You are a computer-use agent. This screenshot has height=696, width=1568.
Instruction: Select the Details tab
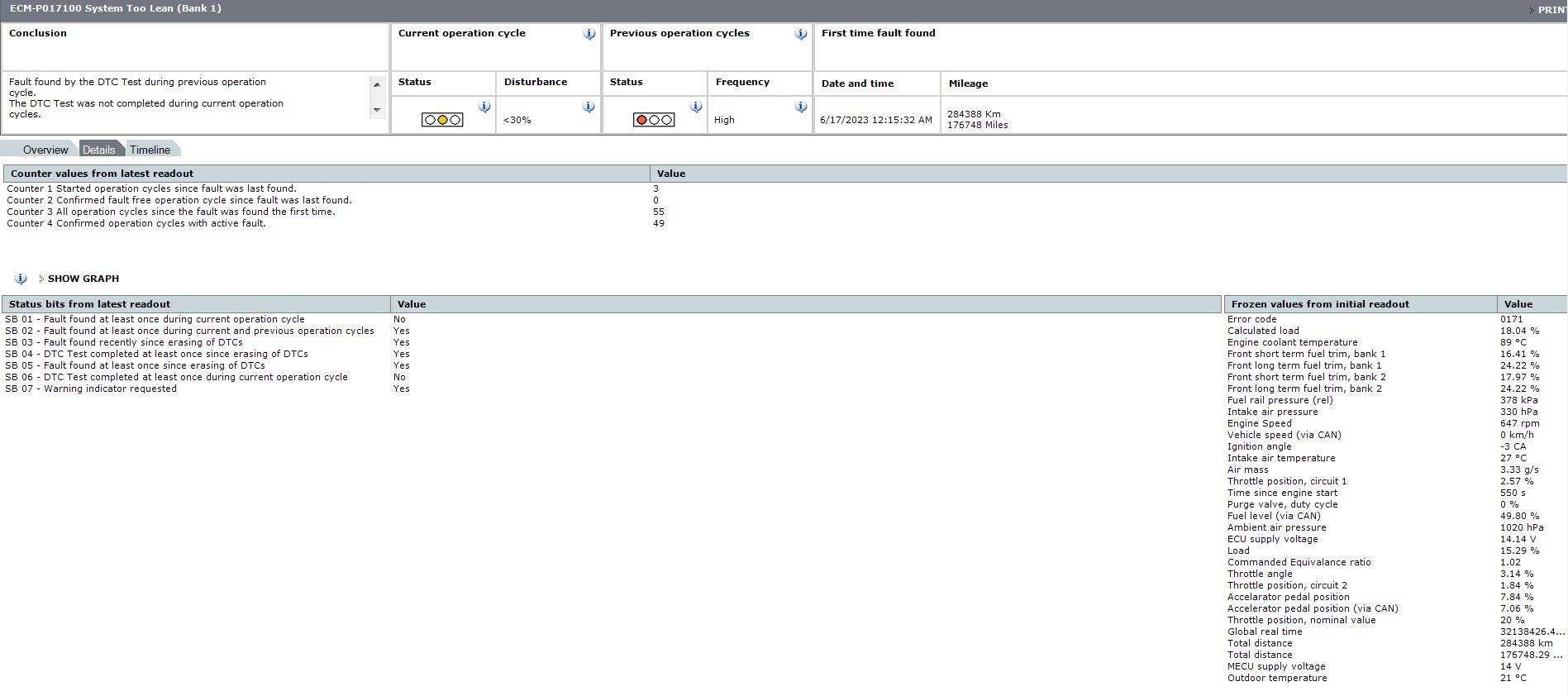(98, 150)
